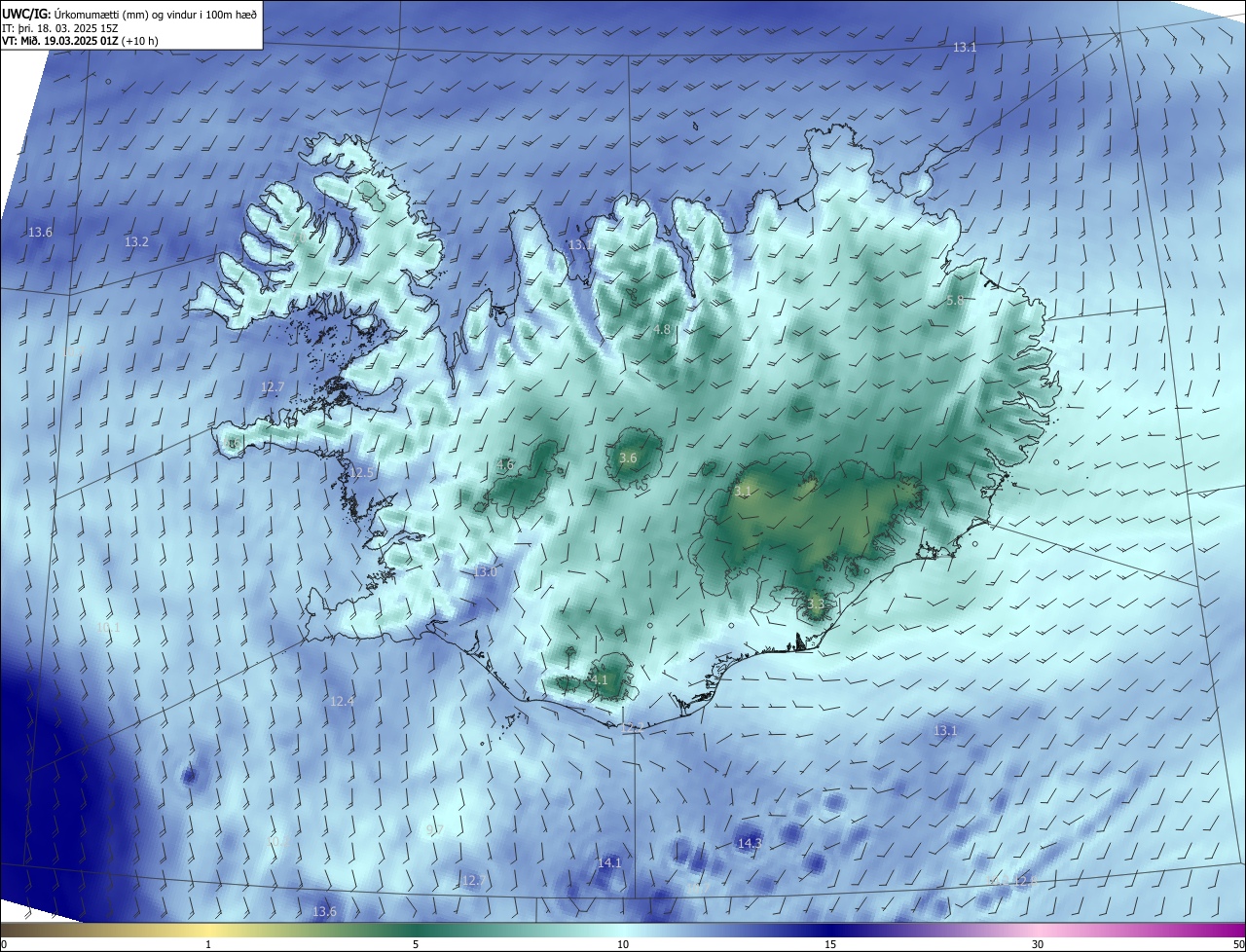Click the 3.6 value inside the Hofsjökull outline

coord(628,458)
